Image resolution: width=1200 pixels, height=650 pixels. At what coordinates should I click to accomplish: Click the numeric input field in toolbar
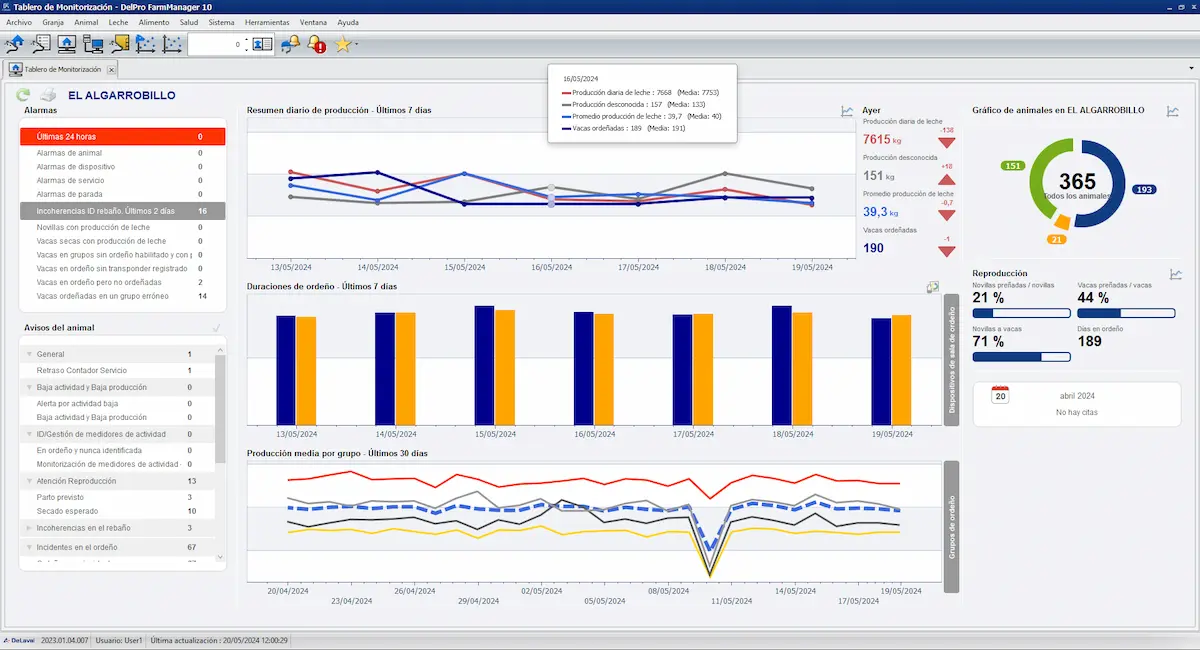tap(216, 44)
